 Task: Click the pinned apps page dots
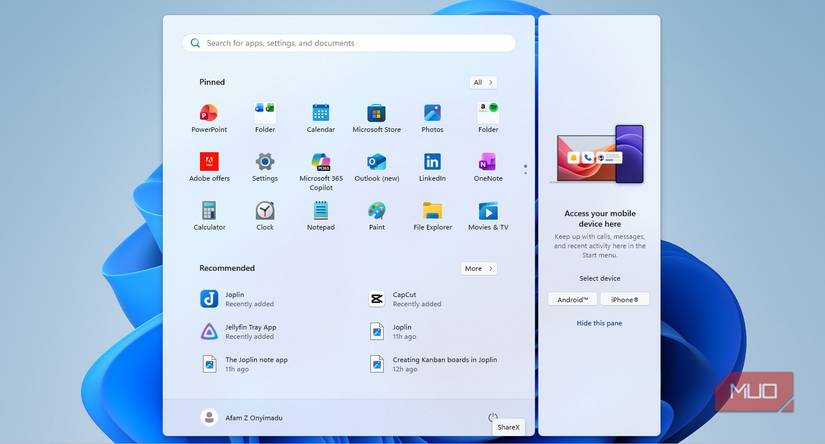point(525,169)
